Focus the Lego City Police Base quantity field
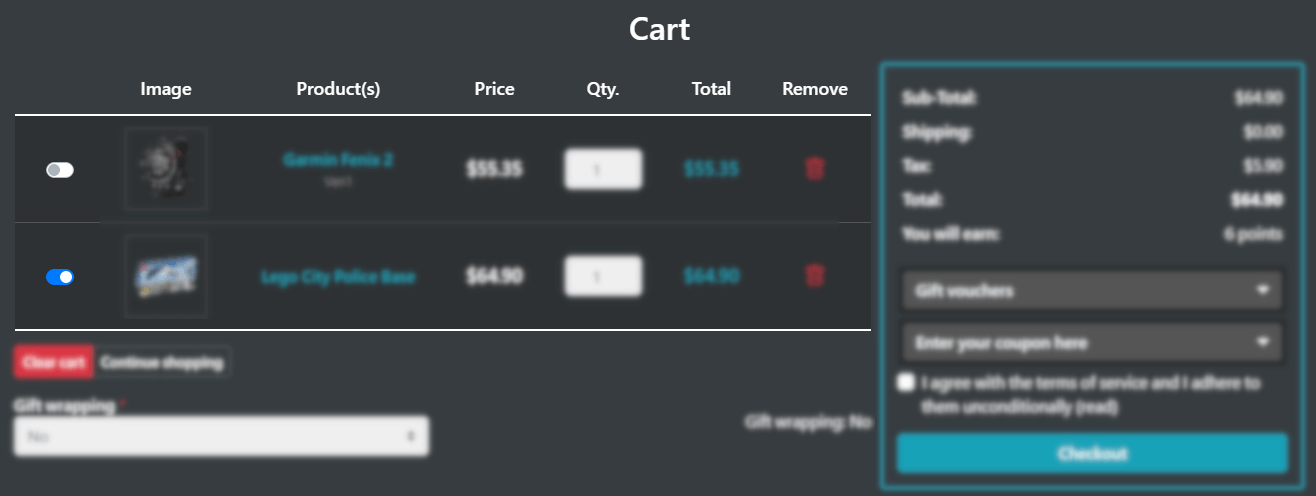Image resolution: width=1316 pixels, height=496 pixels. (x=603, y=277)
